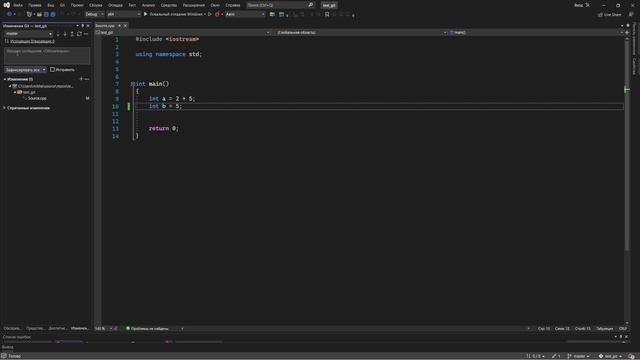Click the outgoing/incoming commits indicator in the status bar

tap(535, 356)
